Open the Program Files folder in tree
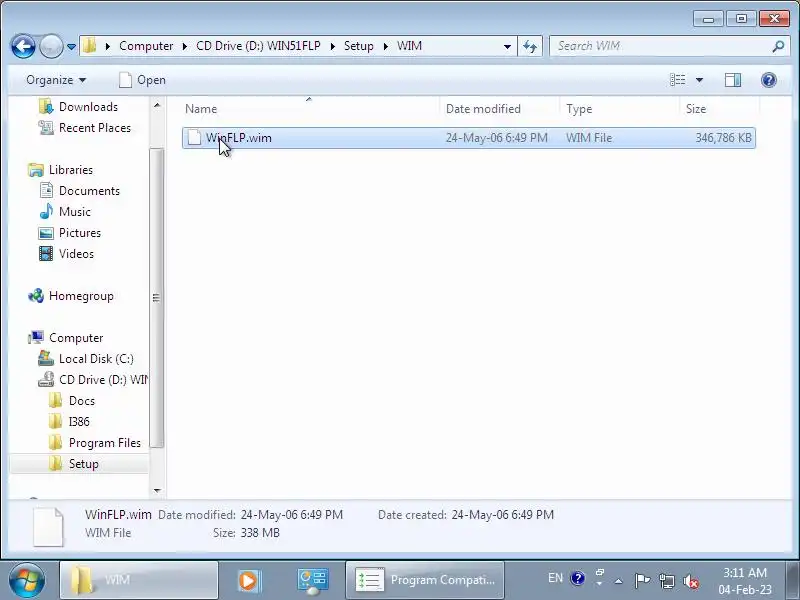This screenshot has height=600, width=800. click(x=95, y=443)
